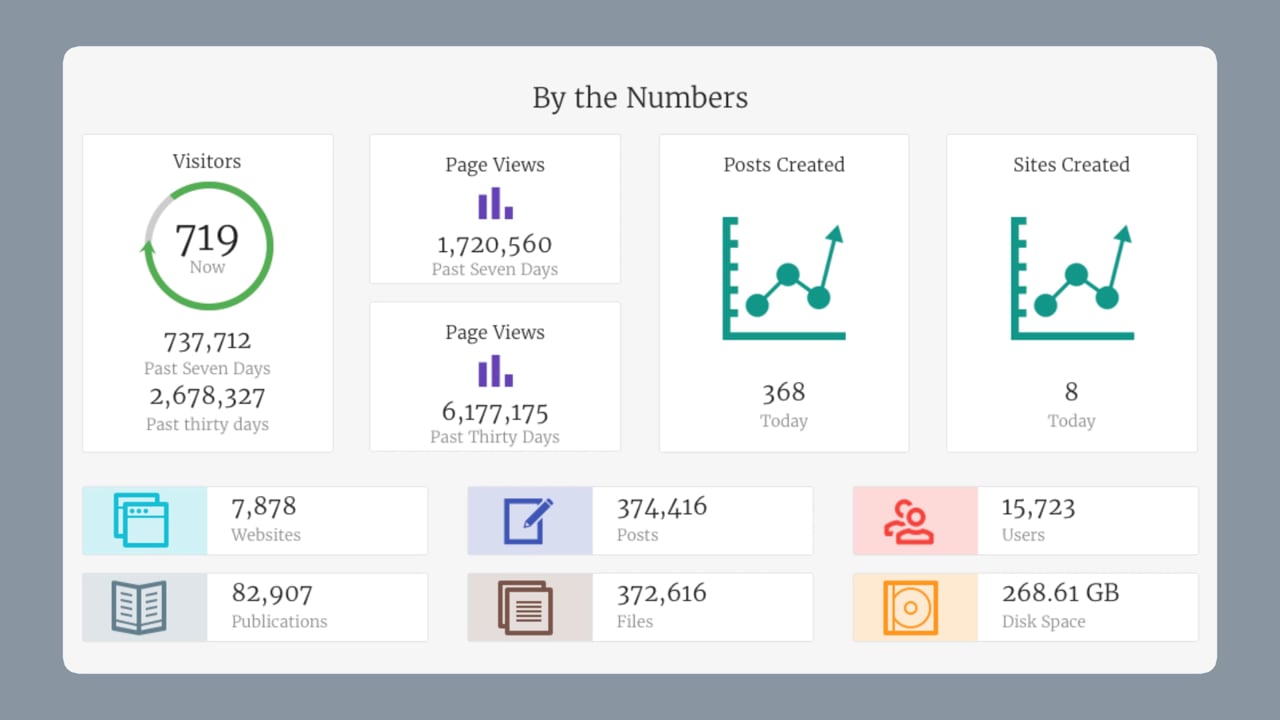Click the By the Numbers heading
The image size is (1280, 720).
tap(640, 98)
